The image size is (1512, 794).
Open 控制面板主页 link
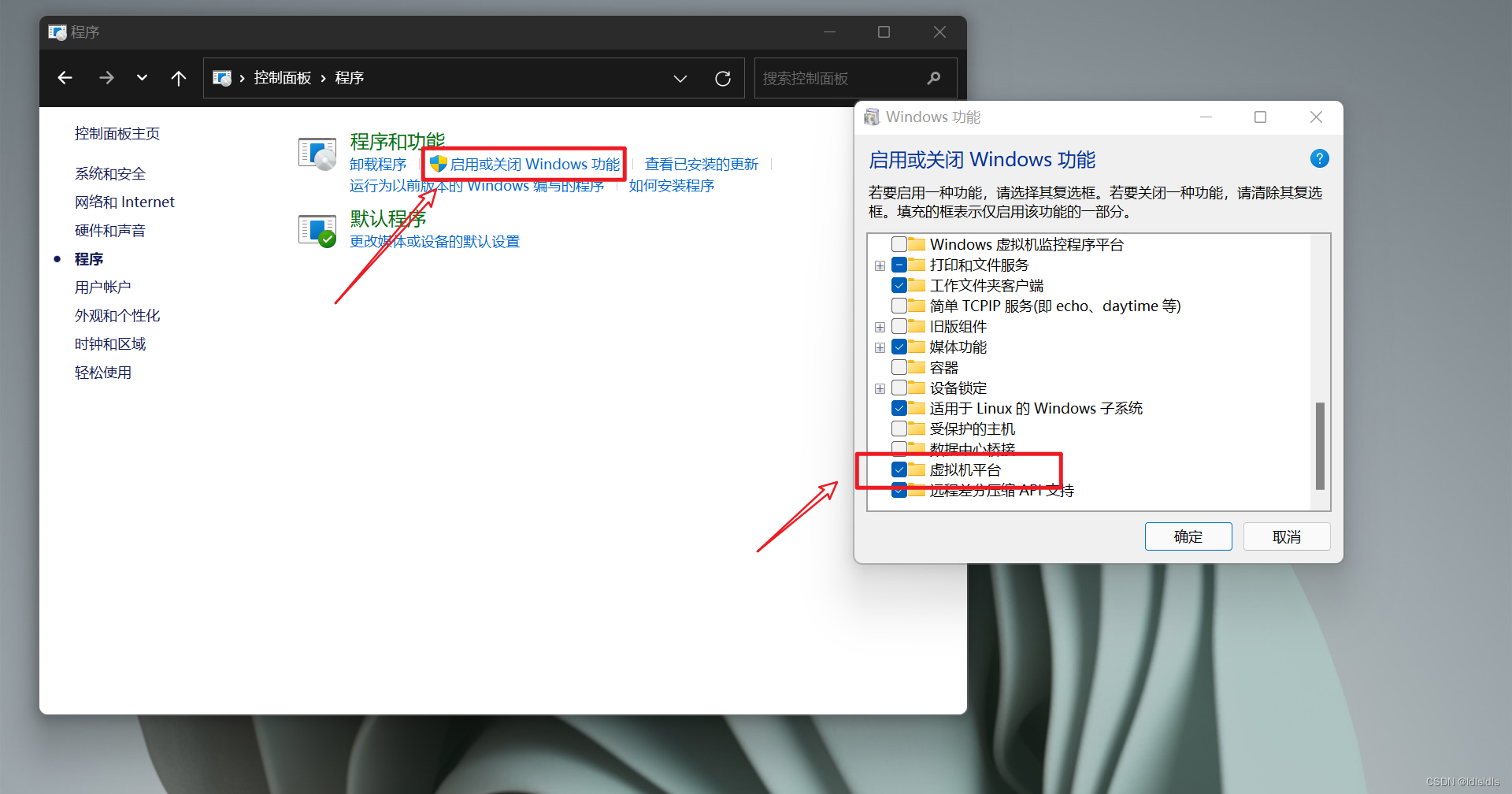click(x=117, y=134)
